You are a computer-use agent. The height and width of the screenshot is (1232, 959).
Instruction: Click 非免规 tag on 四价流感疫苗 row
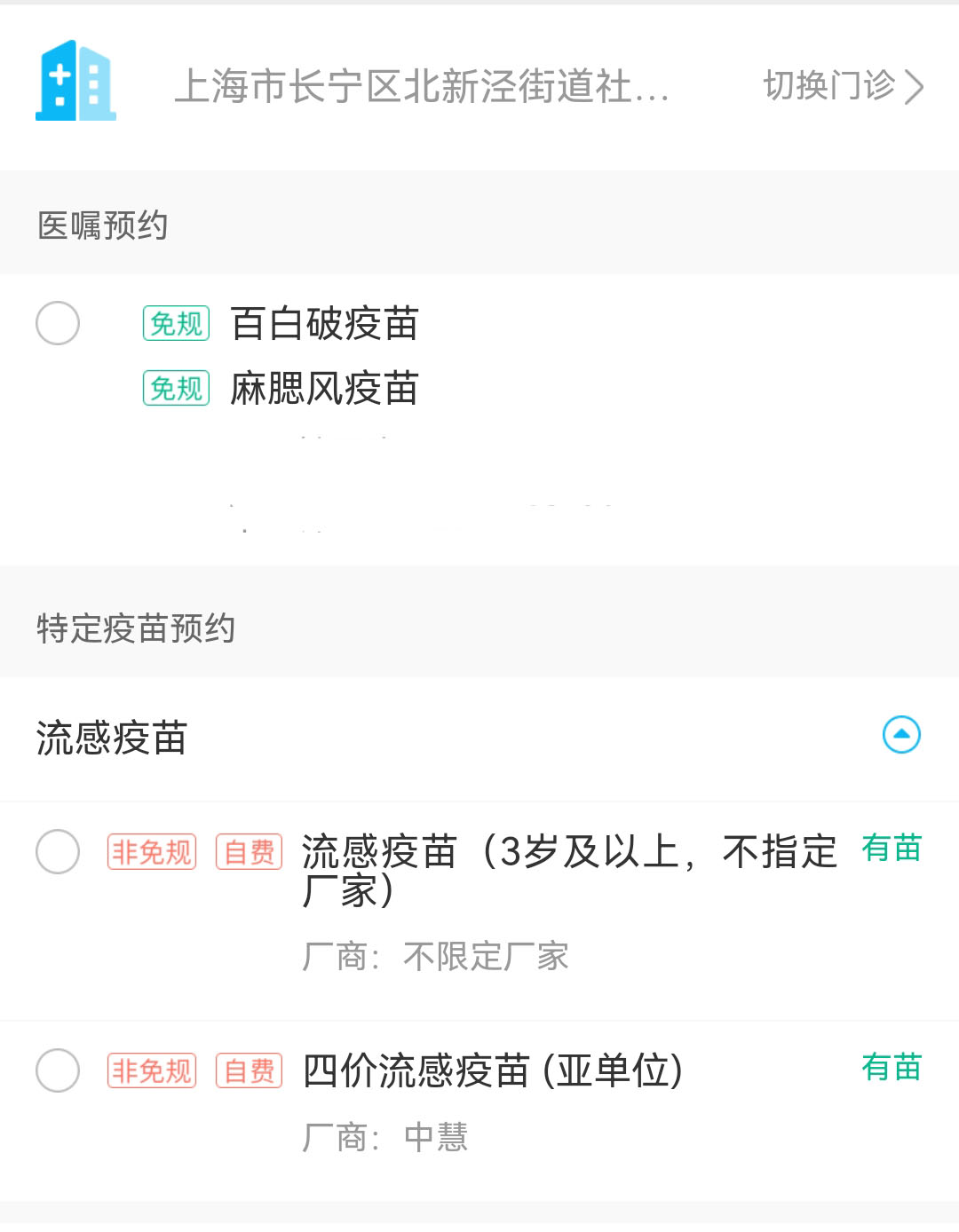152,1070
